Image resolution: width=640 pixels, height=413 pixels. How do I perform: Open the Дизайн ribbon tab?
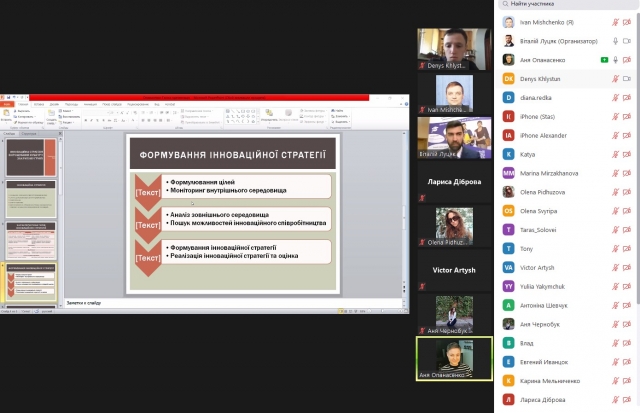(54, 104)
